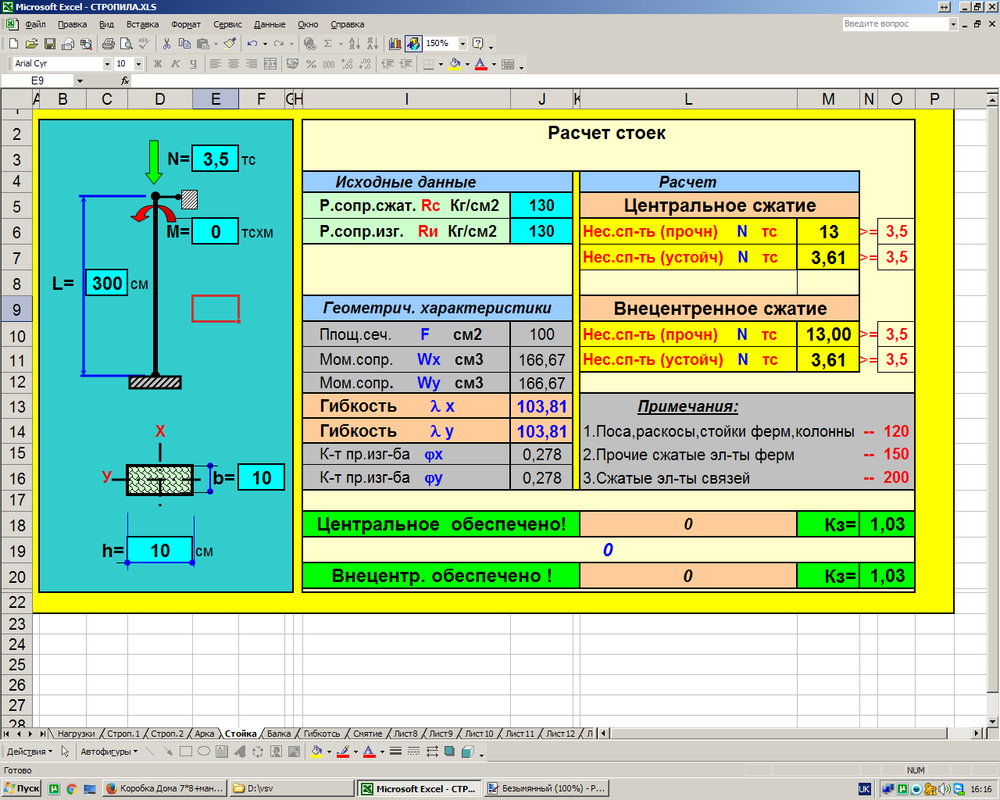The width and height of the screenshot is (1000, 800).
Task: Toggle underline formatting (Ч button)
Action: (195, 64)
